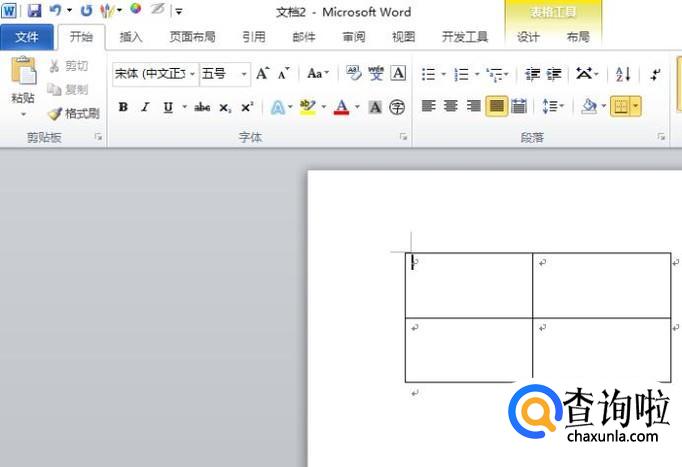Switch to the View tab
Viewport: 682px width, 467px height.
[404, 37]
